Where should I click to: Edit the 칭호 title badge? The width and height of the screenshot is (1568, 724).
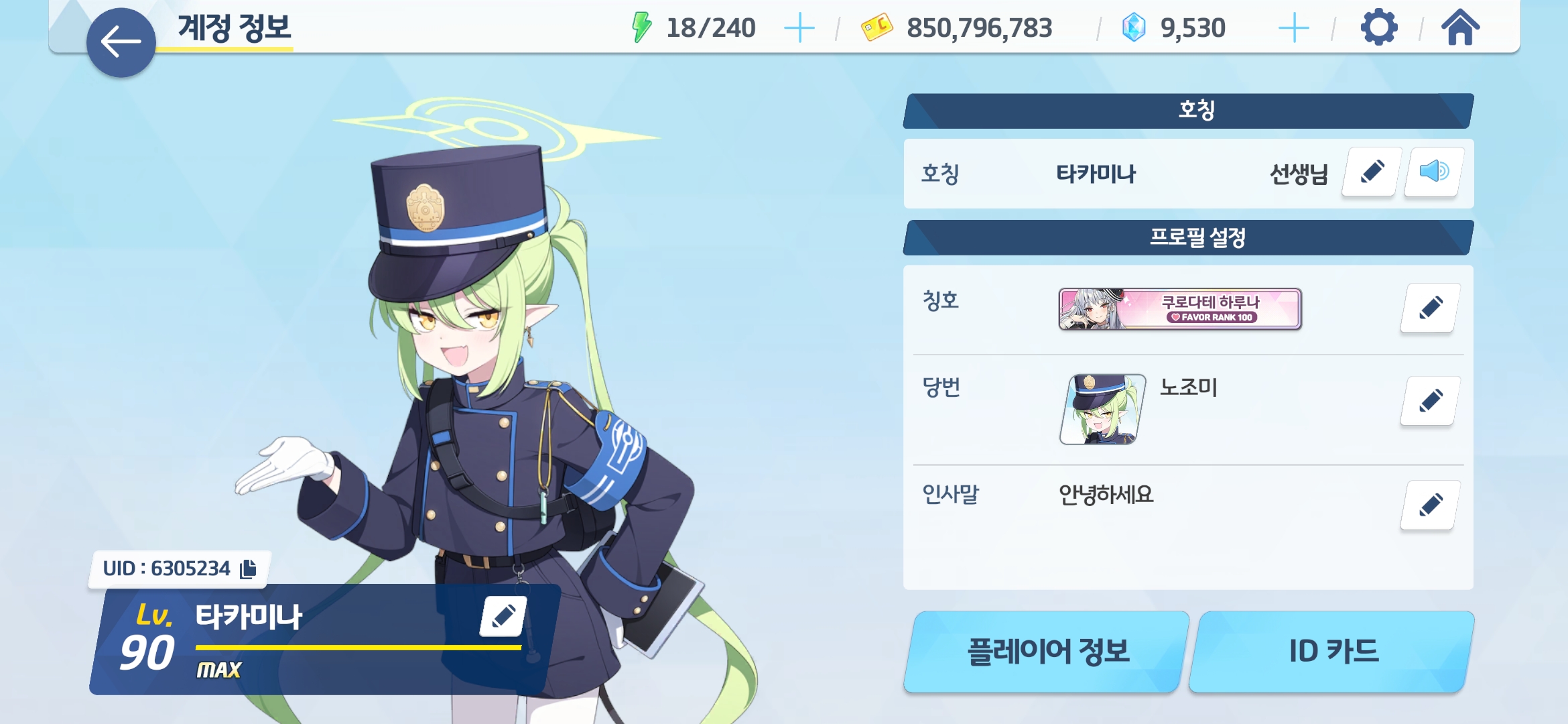point(1429,308)
